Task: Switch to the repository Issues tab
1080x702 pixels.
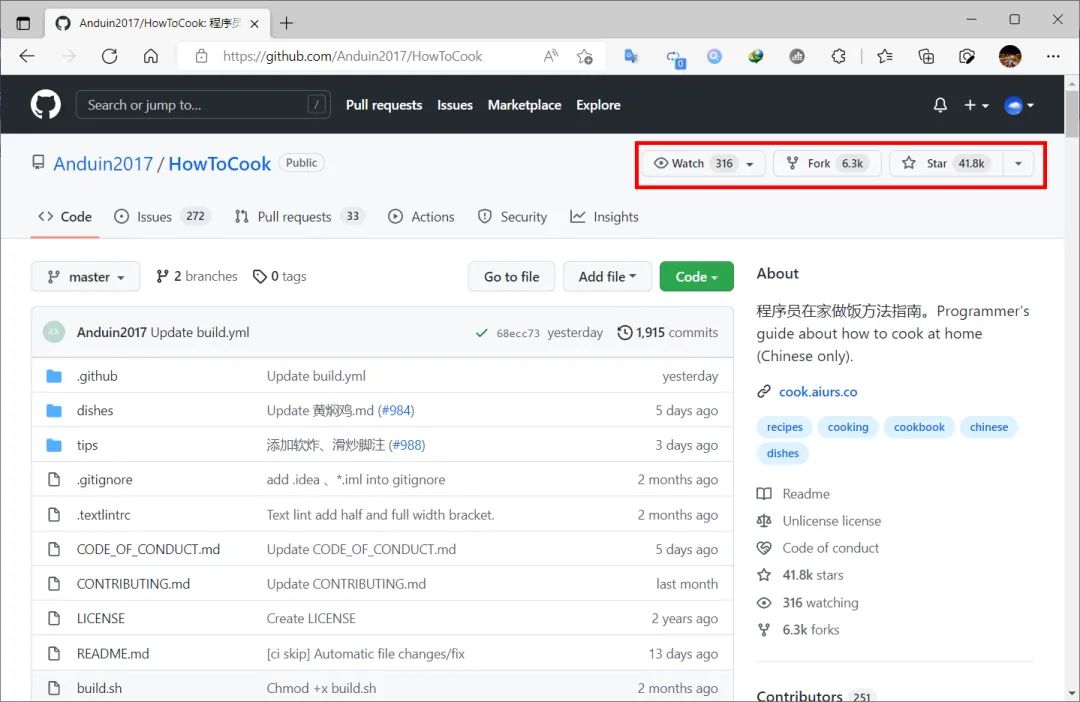Action: click(x=162, y=216)
